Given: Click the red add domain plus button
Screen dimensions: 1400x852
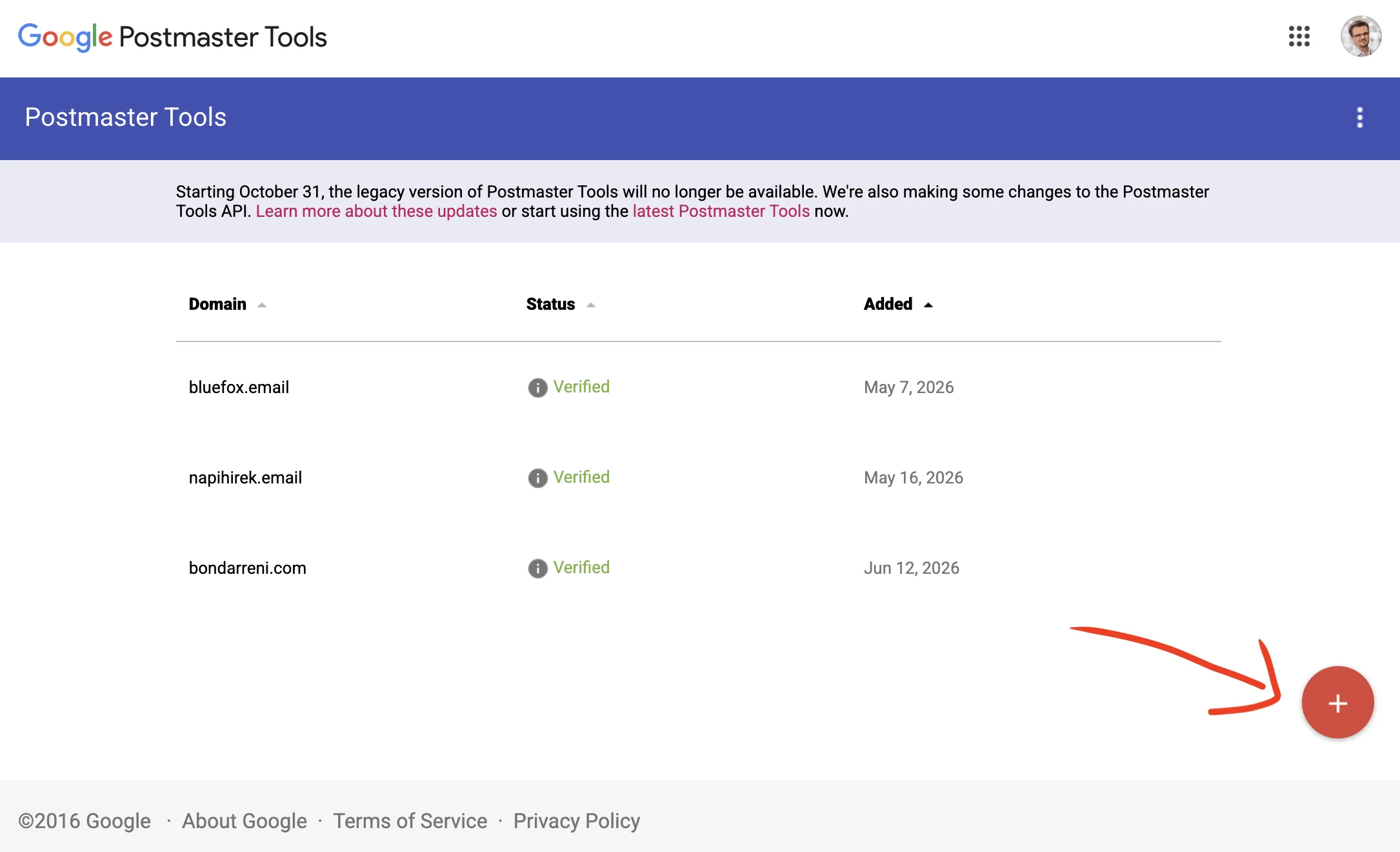Looking at the screenshot, I should [x=1337, y=702].
